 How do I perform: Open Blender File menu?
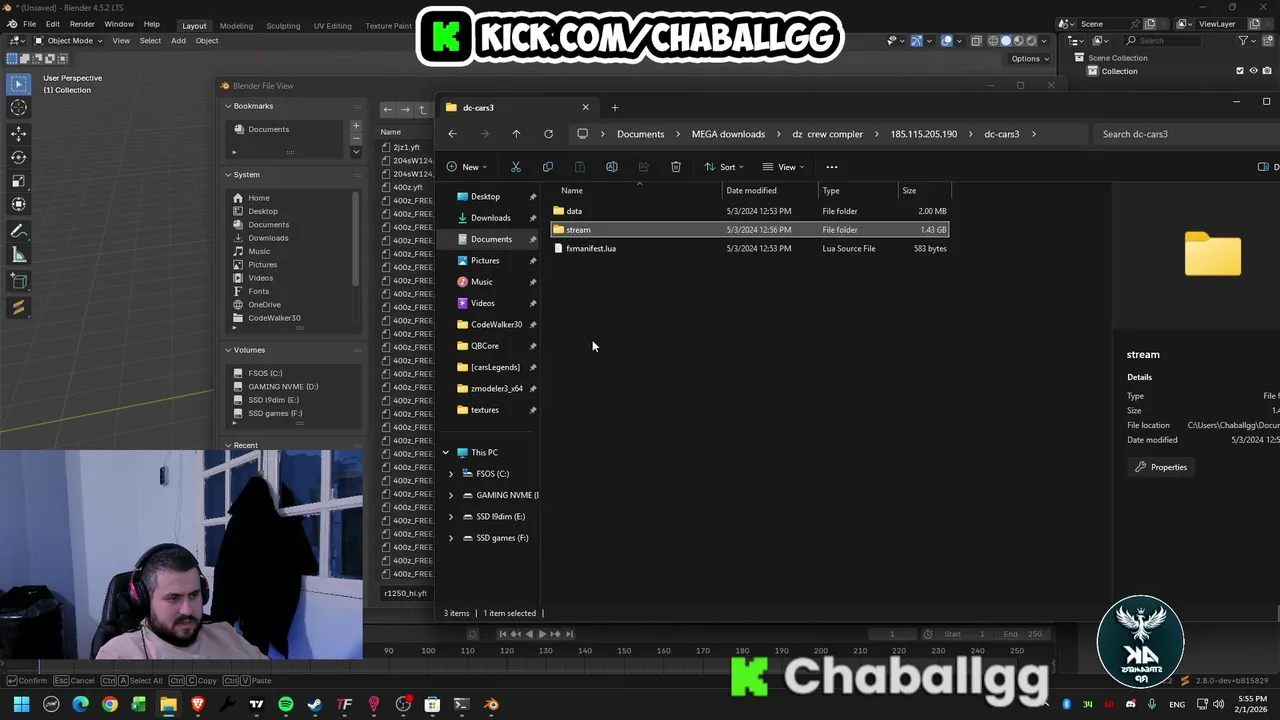click(x=29, y=24)
